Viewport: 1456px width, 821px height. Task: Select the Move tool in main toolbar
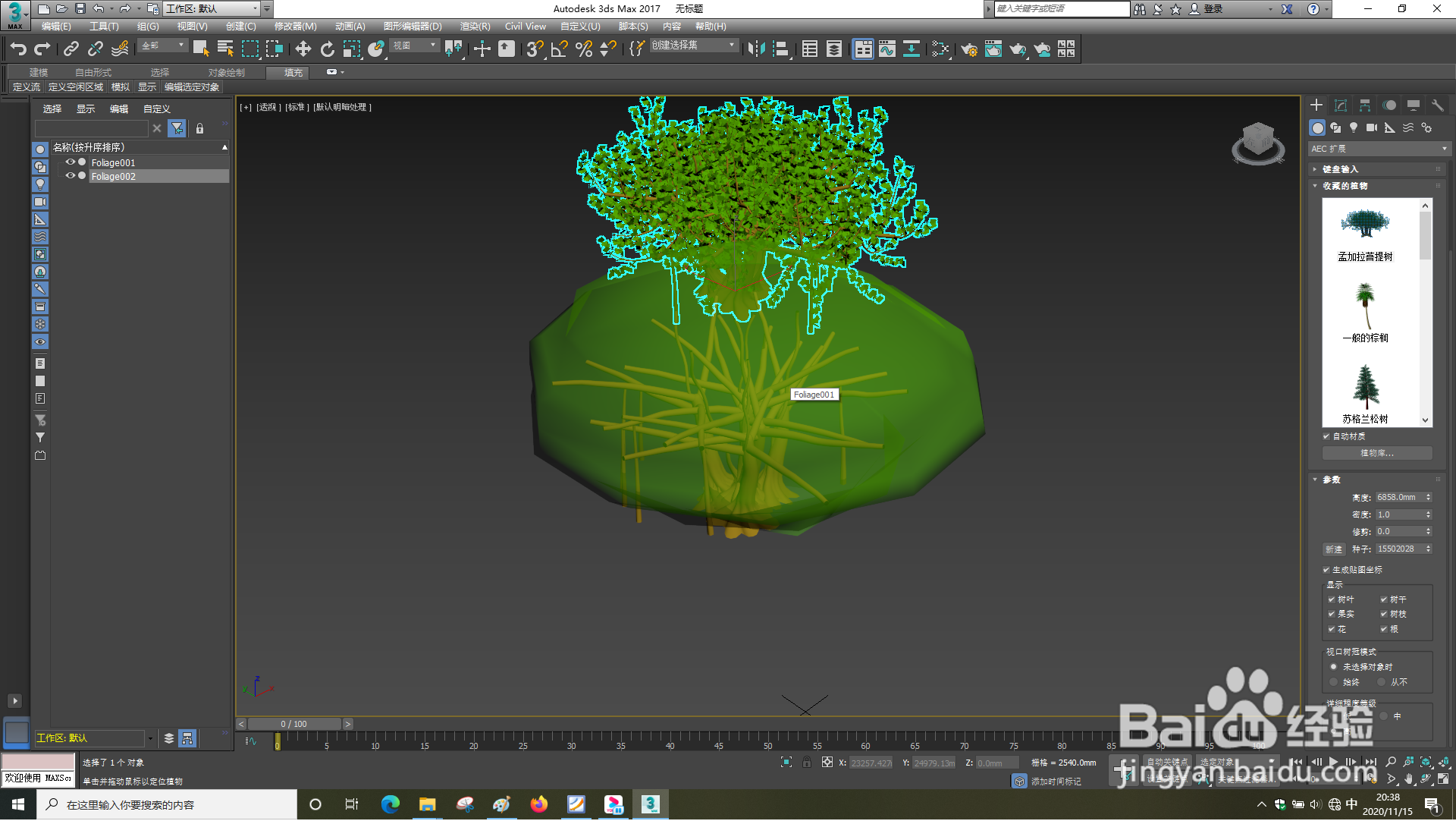pos(303,49)
